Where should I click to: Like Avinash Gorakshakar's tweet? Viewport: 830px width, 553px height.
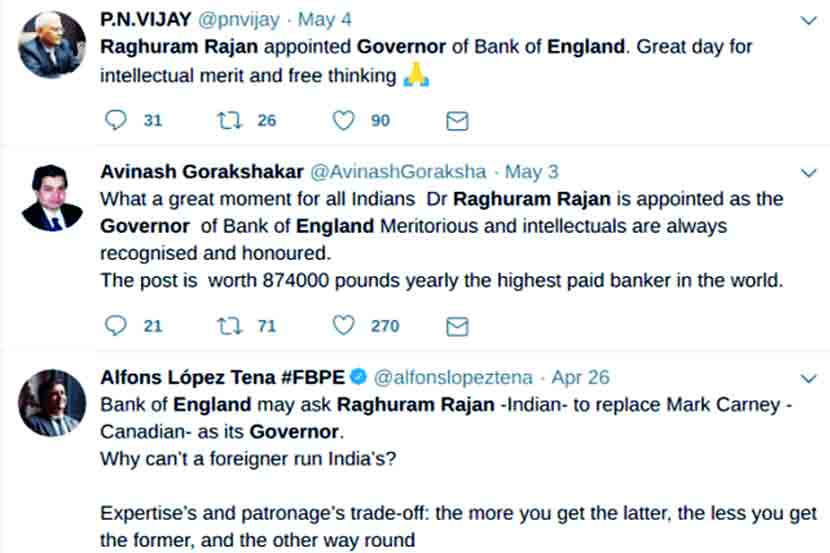click(343, 326)
